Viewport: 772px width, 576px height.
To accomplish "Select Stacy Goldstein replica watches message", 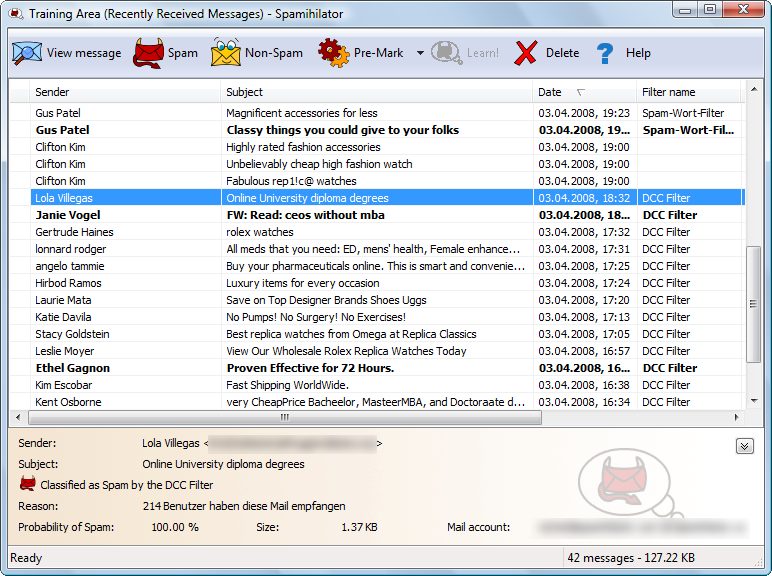I will pyautogui.click(x=377, y=334).
